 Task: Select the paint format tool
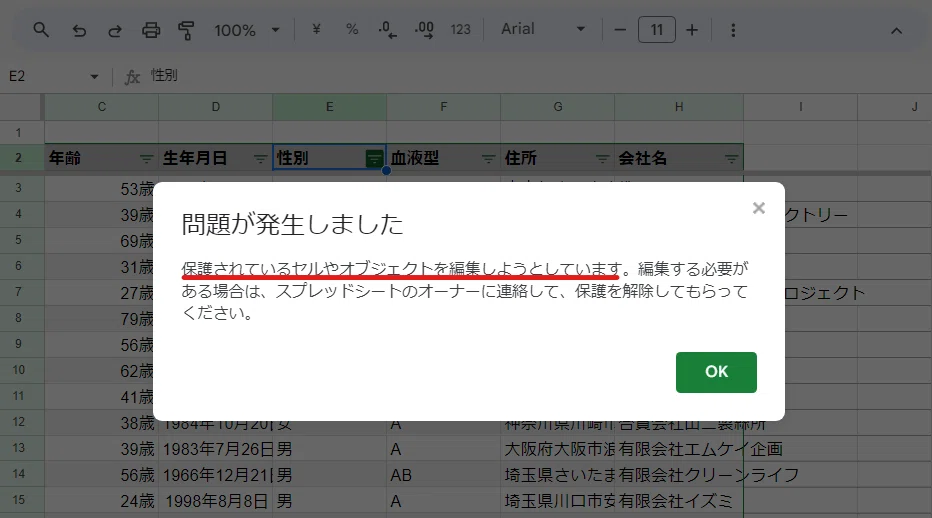click(186, 30)
